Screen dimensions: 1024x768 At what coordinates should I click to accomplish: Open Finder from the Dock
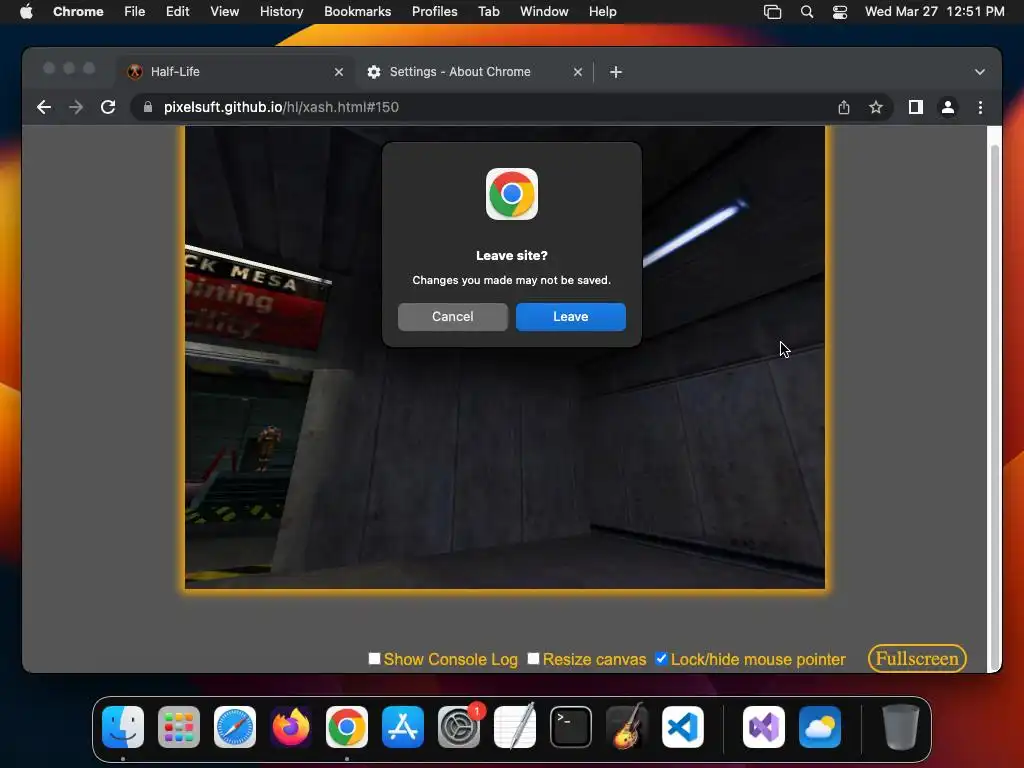pos(123,726)
